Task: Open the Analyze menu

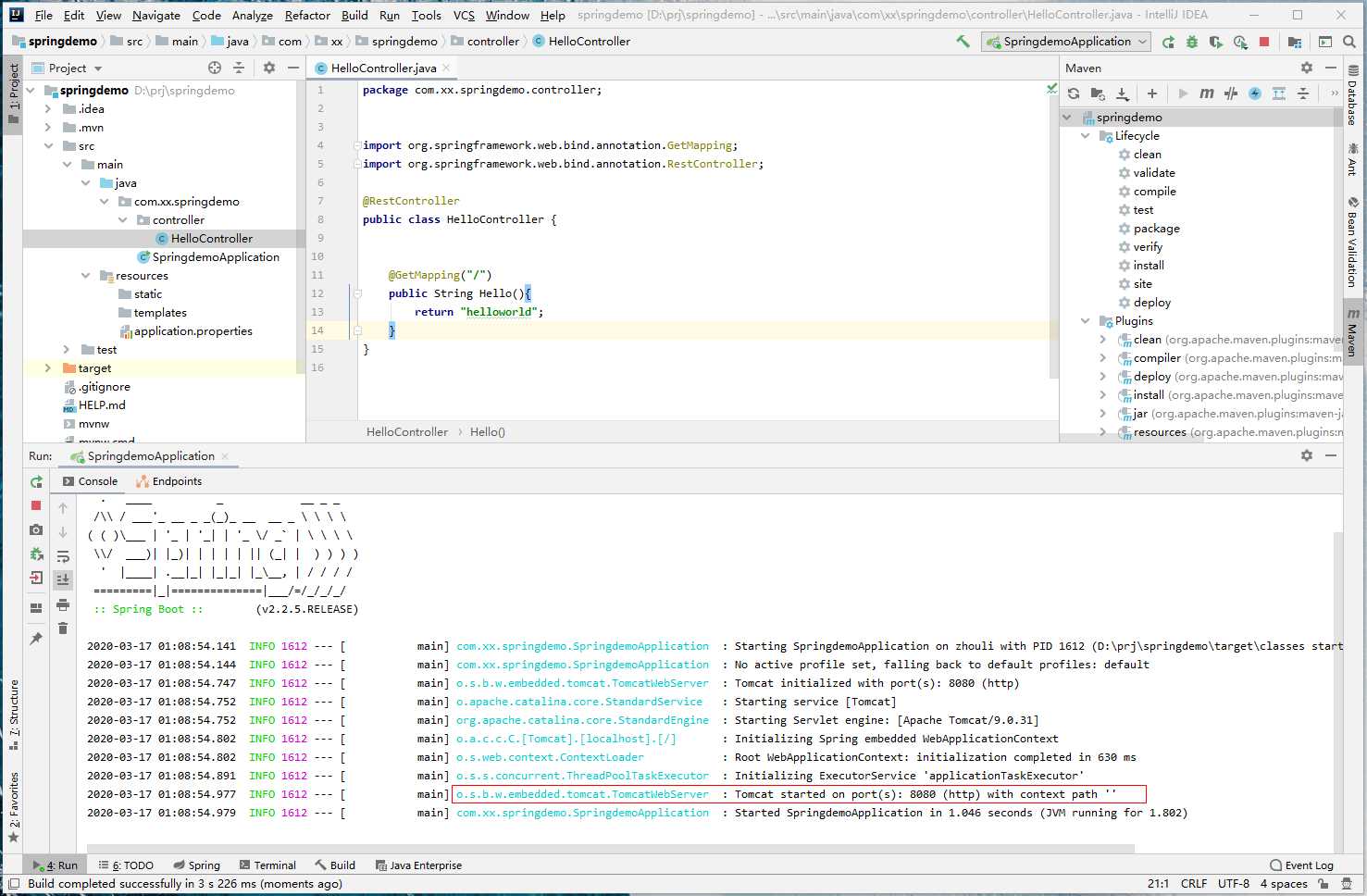Action: tap(253, 15)
